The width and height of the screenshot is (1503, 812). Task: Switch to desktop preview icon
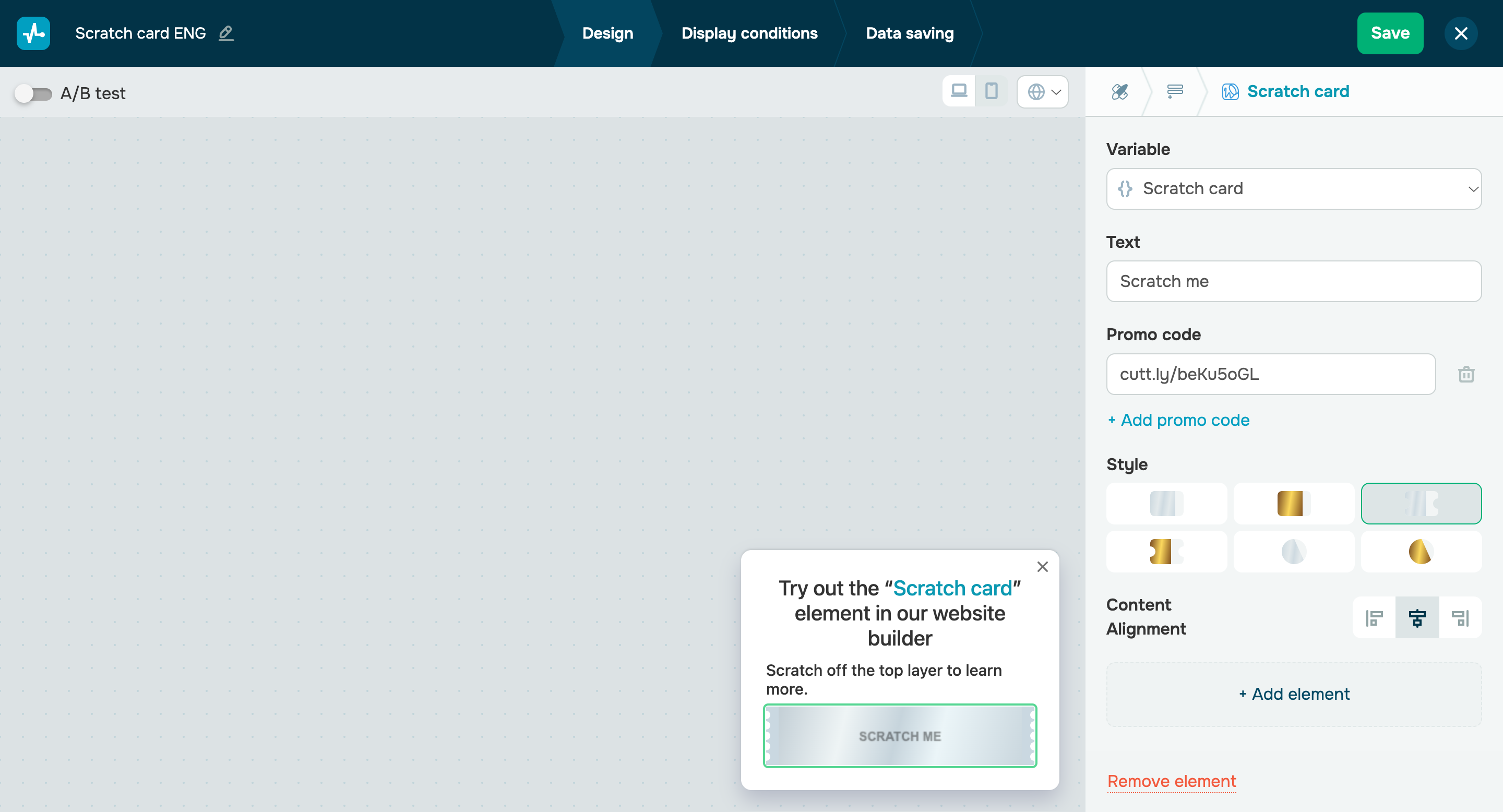click(959, 91)
